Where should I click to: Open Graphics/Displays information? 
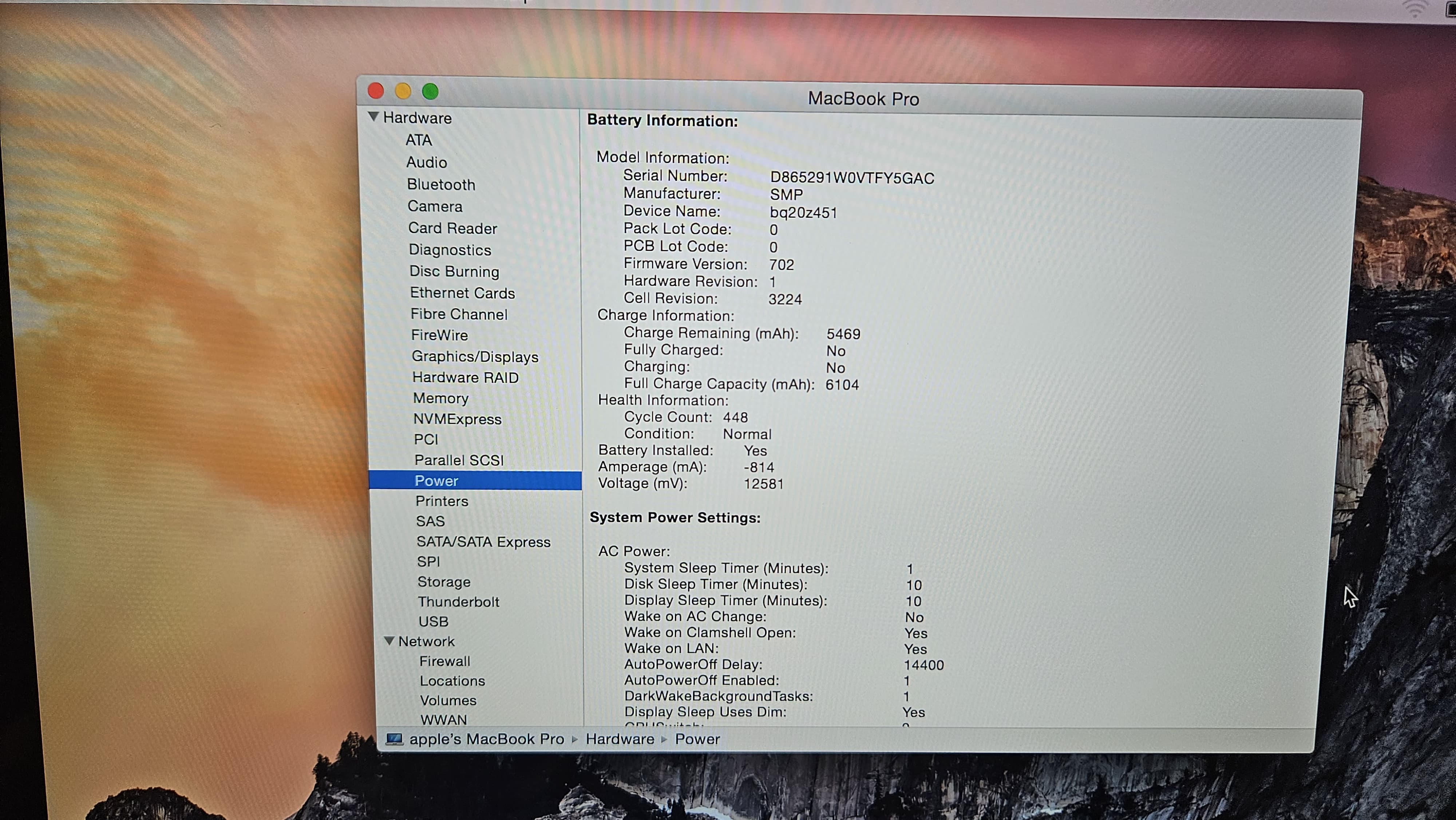coord(475,356)
